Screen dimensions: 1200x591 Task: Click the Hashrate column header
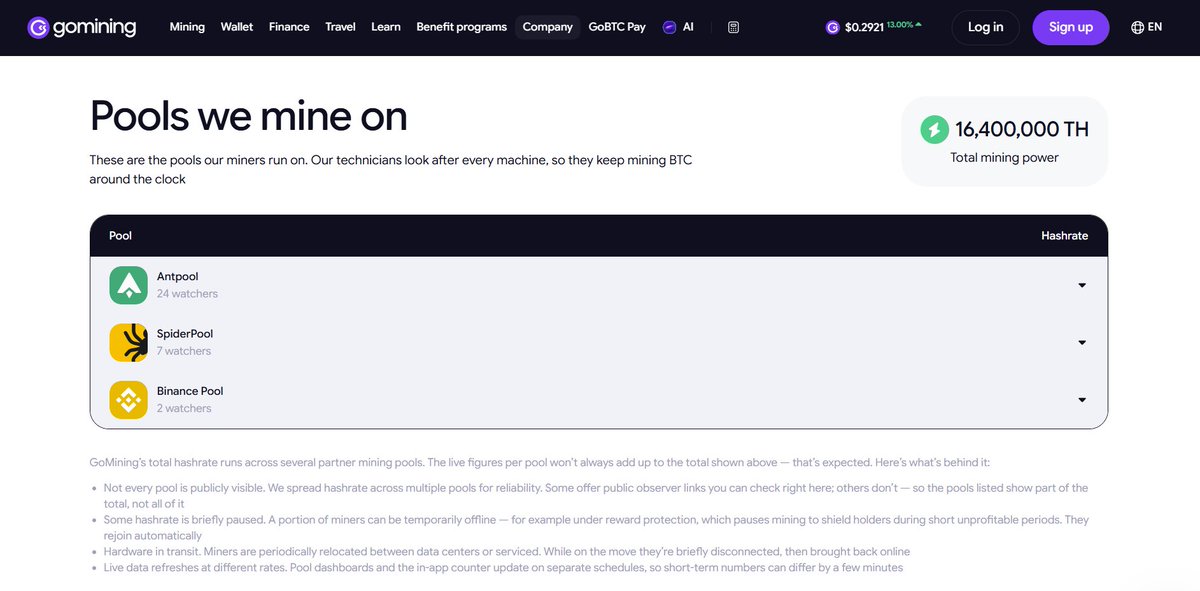pyautogui.click(x=1064, y=236)
